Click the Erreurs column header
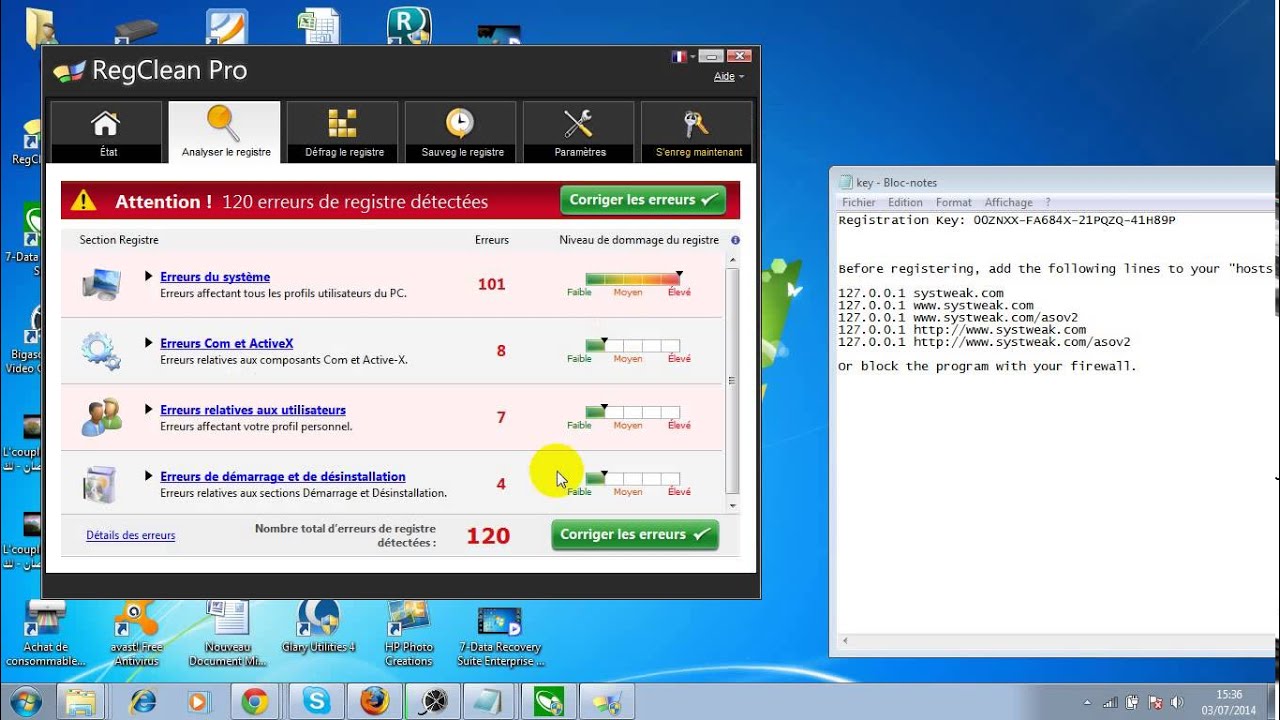This screenshot has width=1280, height=720. coord(491,240)
